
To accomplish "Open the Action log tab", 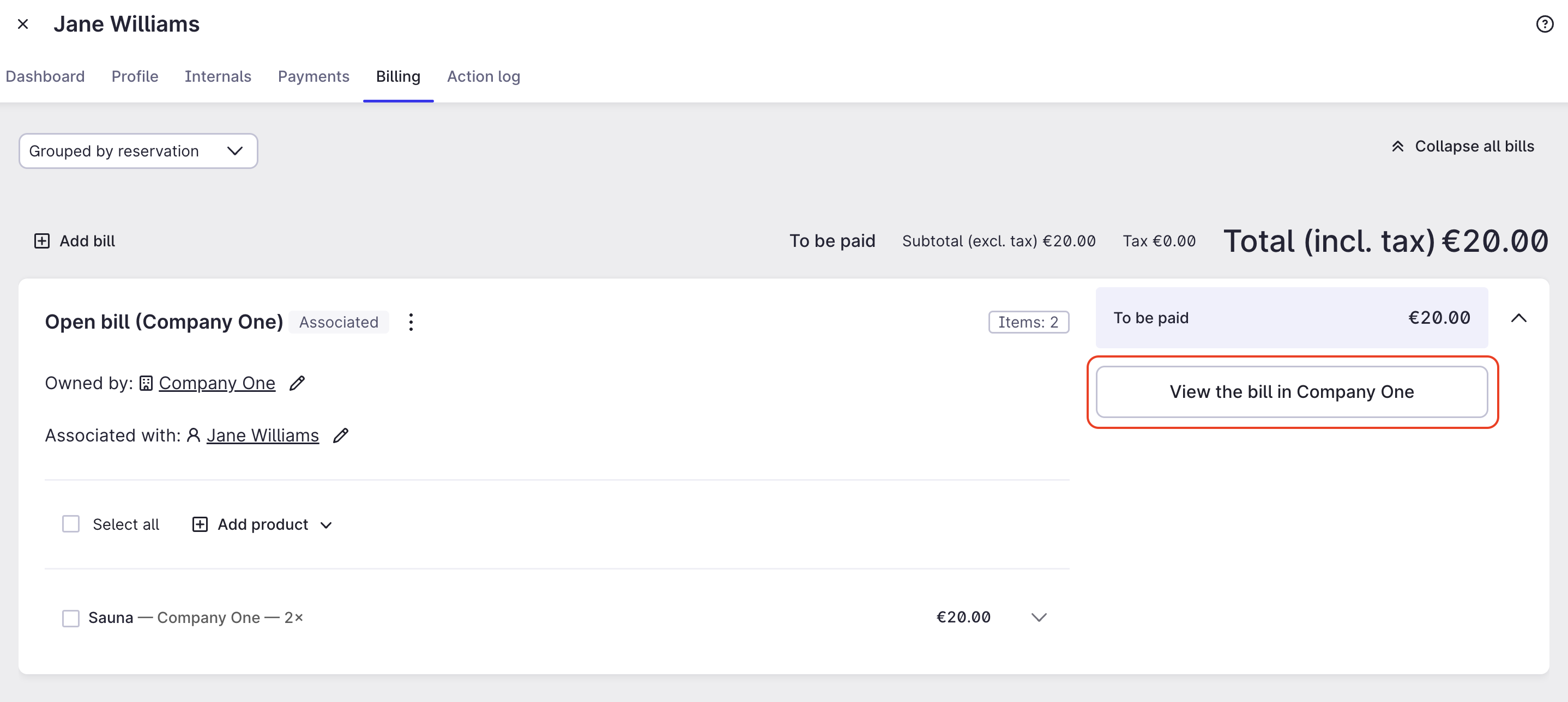I will pos(483,77).
